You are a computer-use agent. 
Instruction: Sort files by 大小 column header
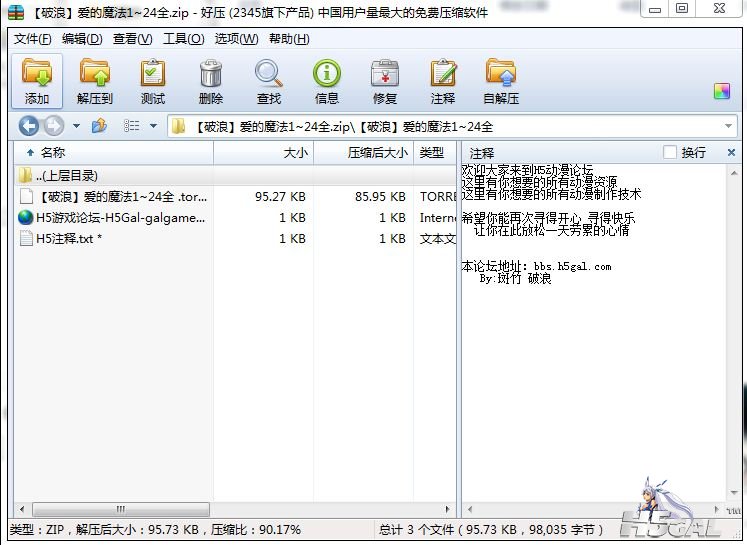pyautogui.click(x=295, y=153)
